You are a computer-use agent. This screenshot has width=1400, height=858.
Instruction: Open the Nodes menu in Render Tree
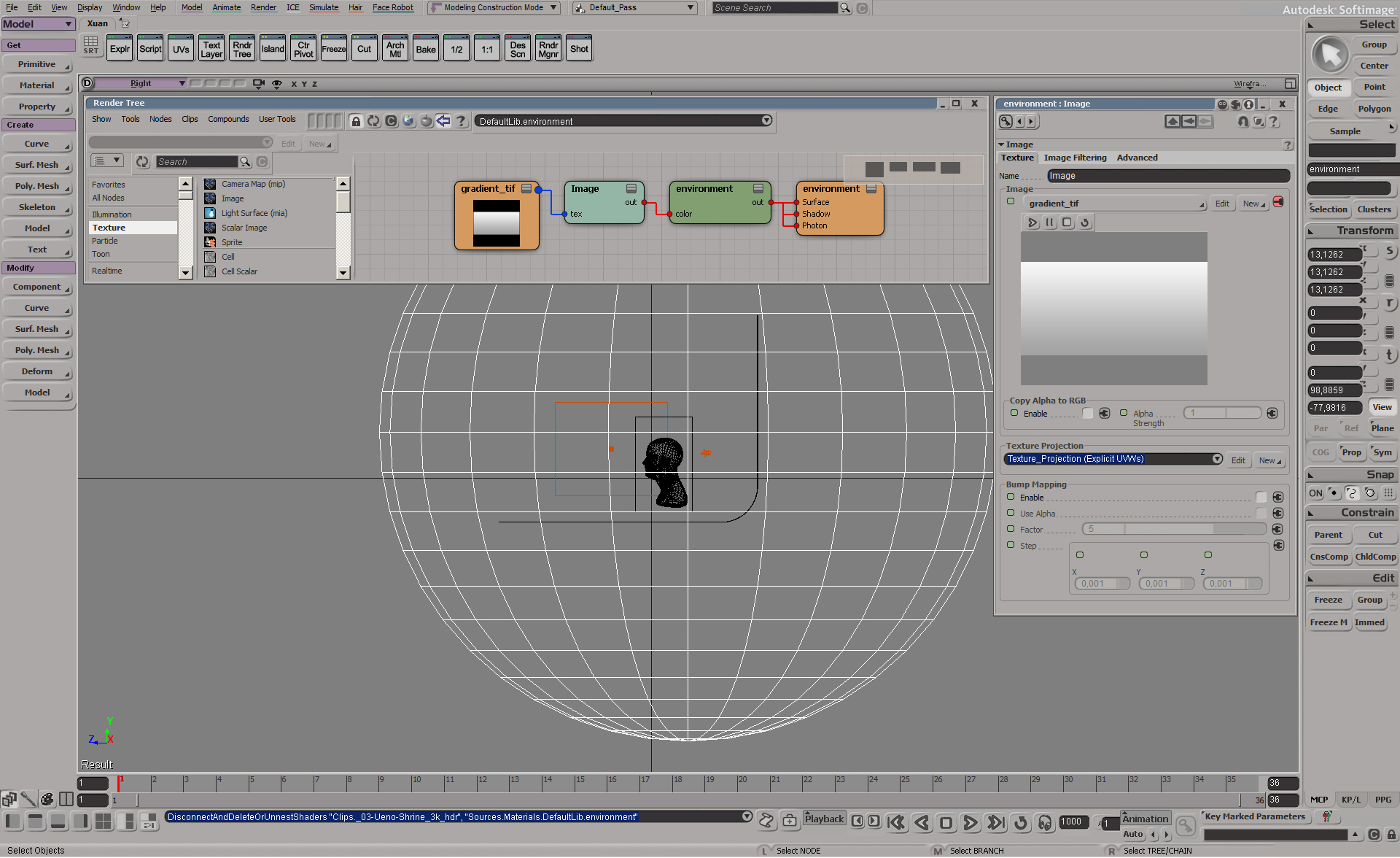(160, 119)
